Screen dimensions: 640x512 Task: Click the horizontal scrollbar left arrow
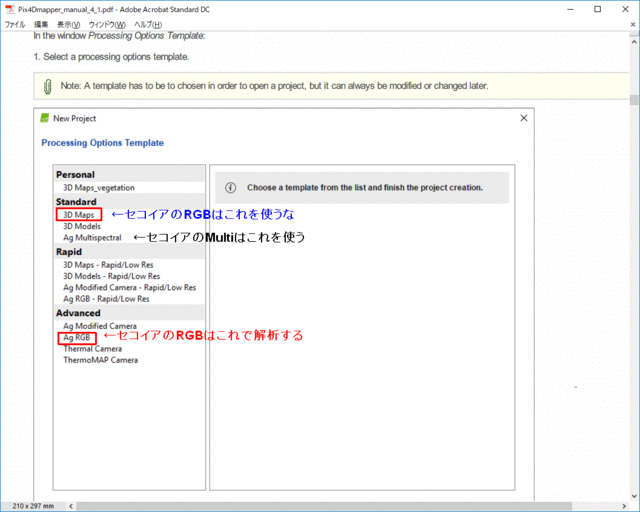[x=71, y=506]
